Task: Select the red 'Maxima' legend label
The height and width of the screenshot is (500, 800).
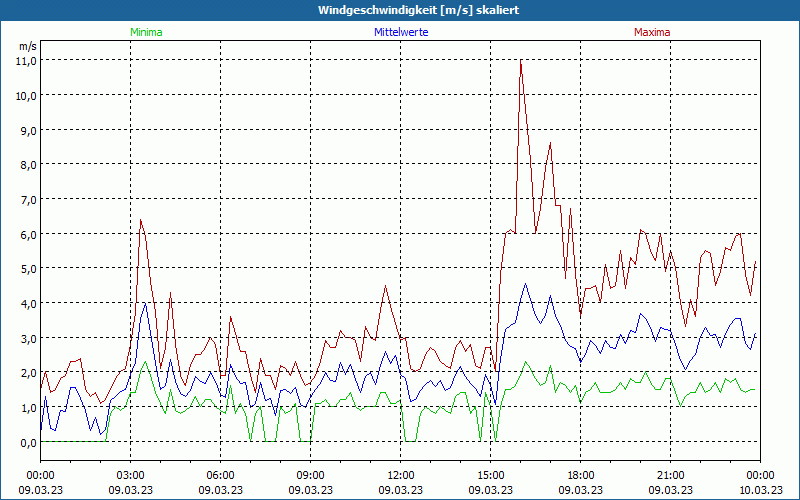Action: coord(652,32)
